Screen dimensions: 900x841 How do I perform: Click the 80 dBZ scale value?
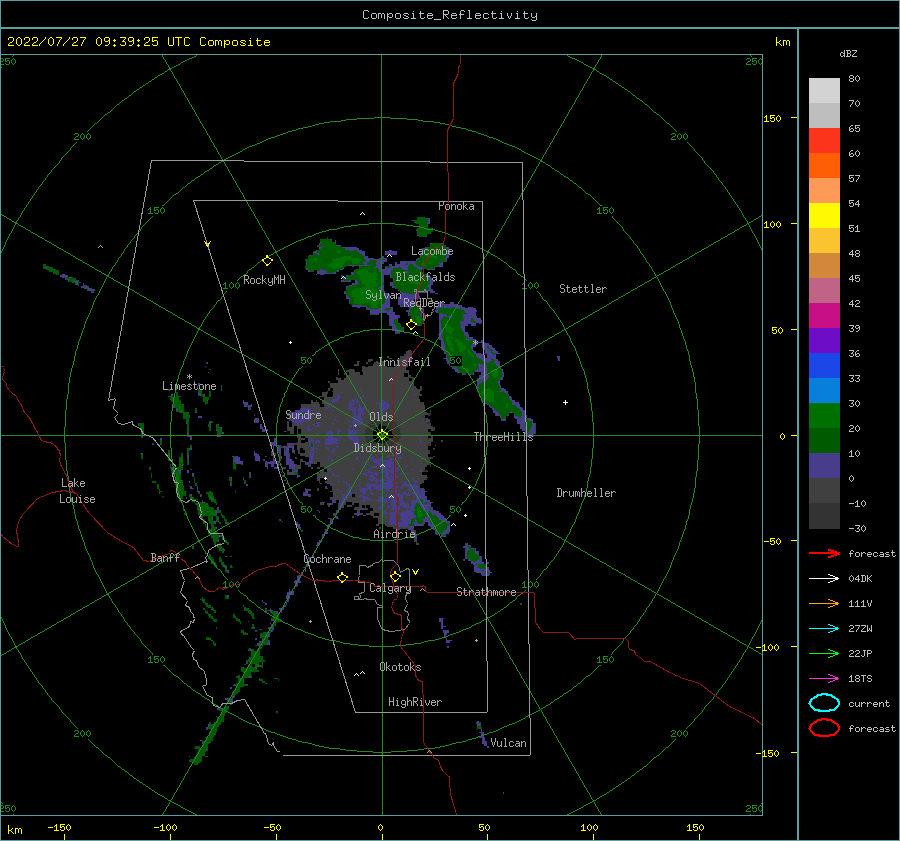pyautogui.click(x=854, y=79)
